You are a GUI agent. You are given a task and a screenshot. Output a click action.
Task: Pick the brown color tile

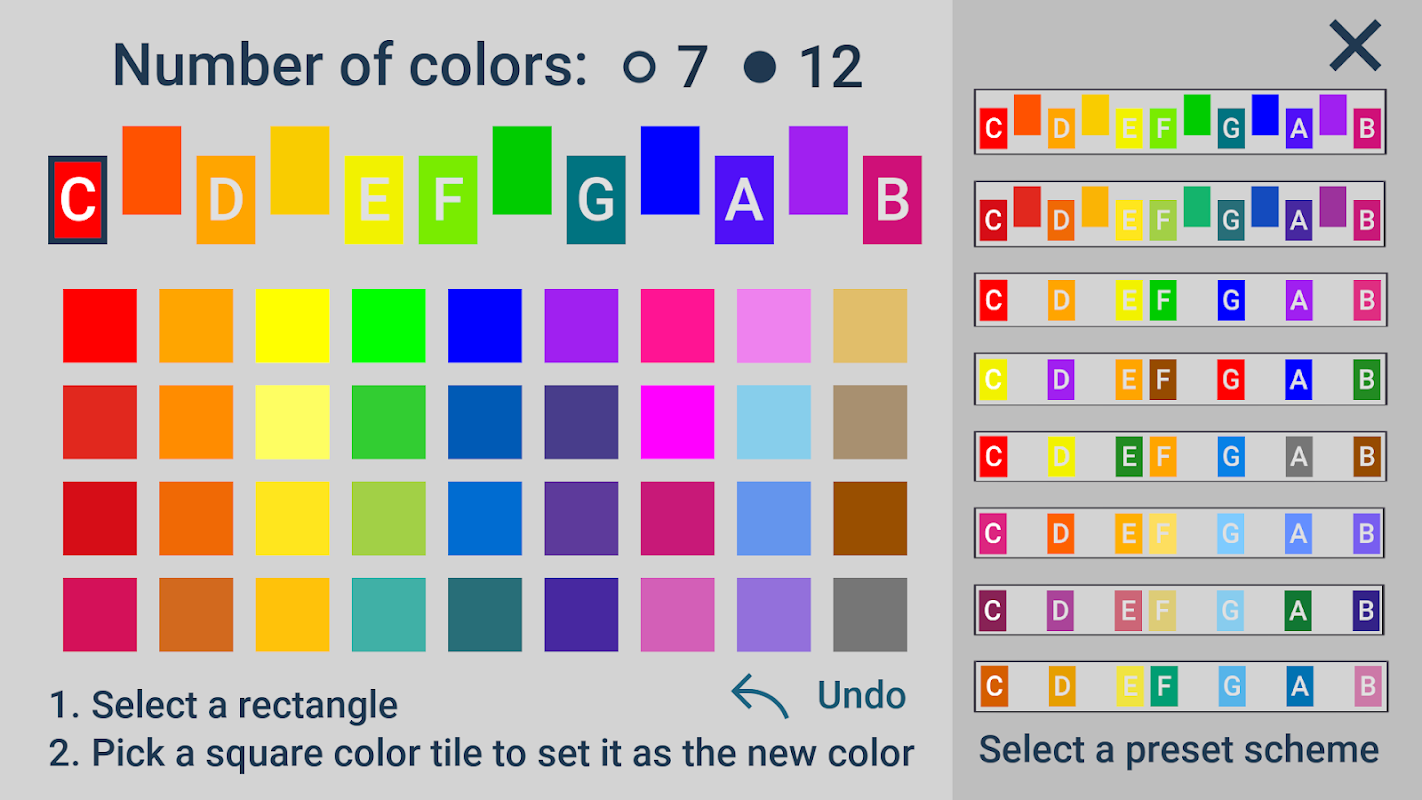(x=870, y=518)
